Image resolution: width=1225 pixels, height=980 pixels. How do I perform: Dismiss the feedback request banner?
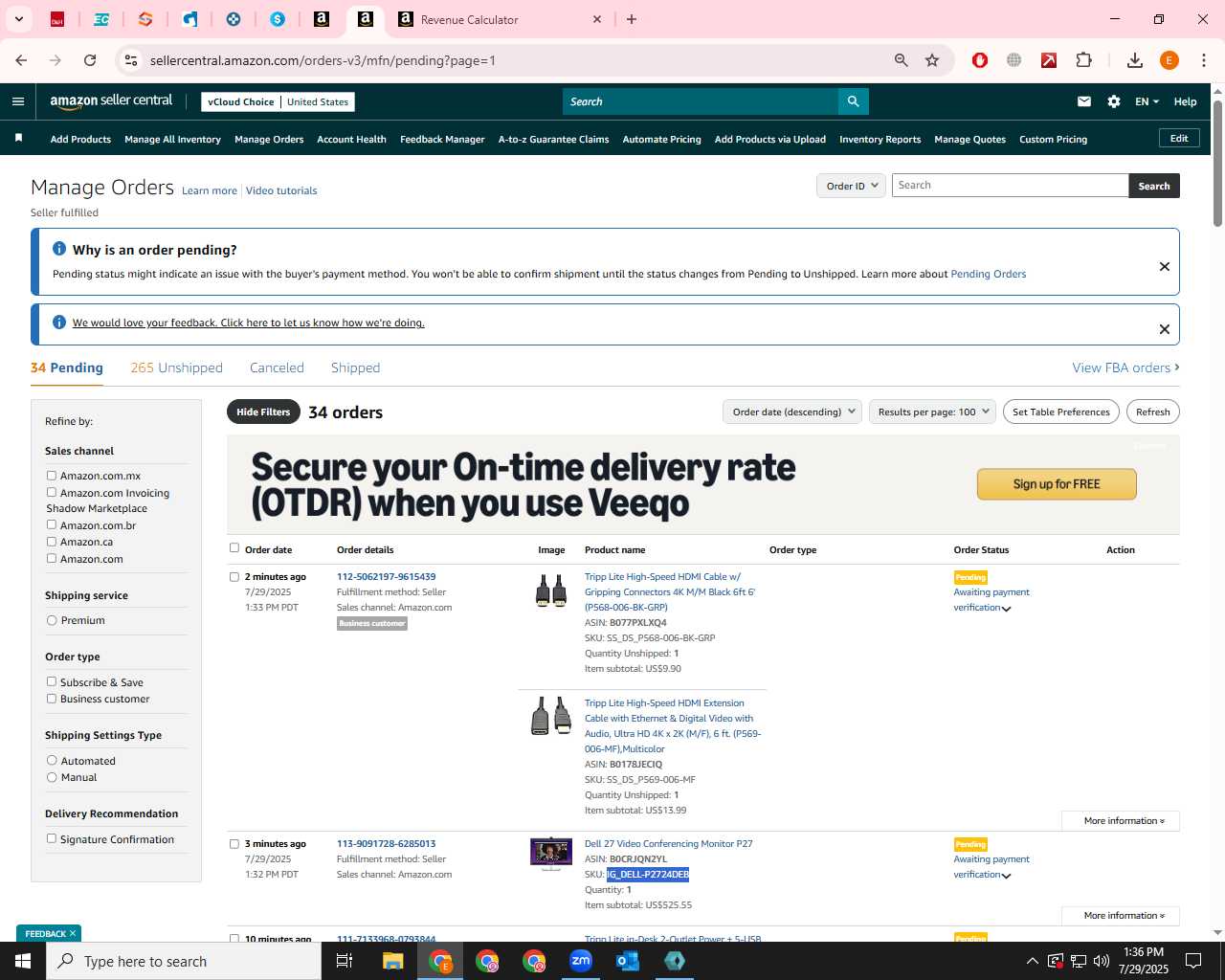tap(1165, 329)
